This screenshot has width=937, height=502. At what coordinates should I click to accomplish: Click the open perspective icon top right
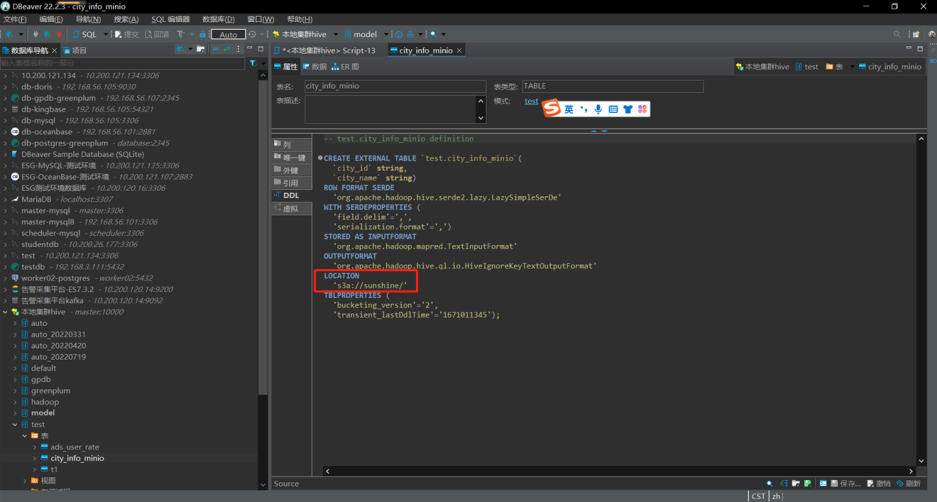(x=915, y=34)
